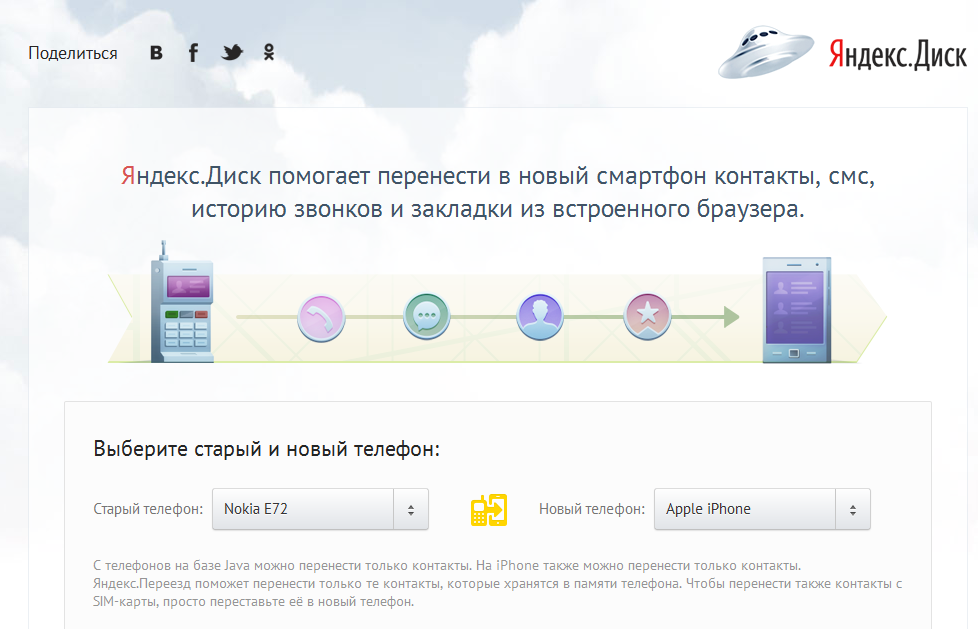The height and width of the screenshot is (629, 978).
Task: Open the Apple iPhone new phone dropdown
Action: [744, 509]
